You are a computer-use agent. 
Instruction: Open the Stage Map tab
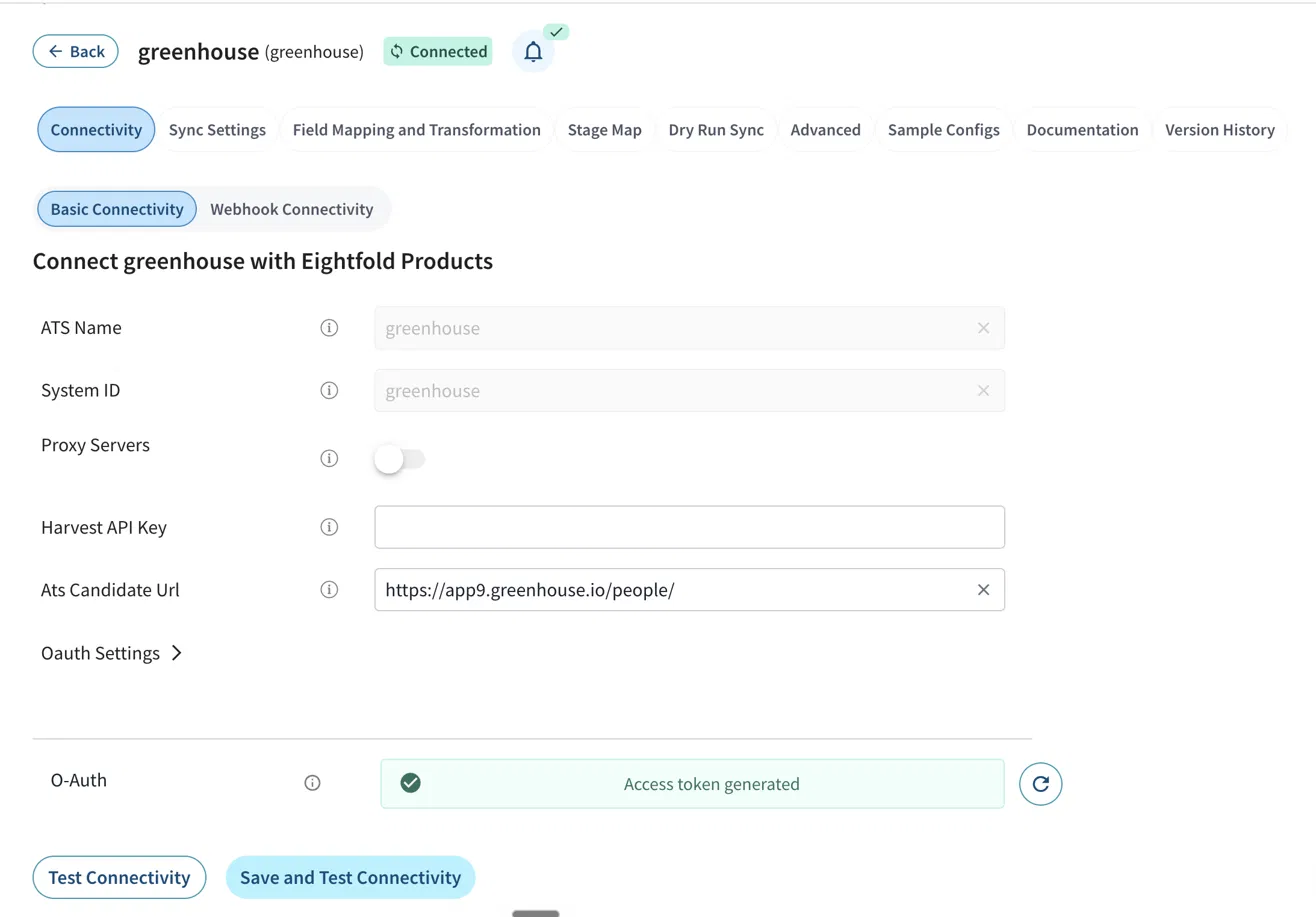point(604,130)
